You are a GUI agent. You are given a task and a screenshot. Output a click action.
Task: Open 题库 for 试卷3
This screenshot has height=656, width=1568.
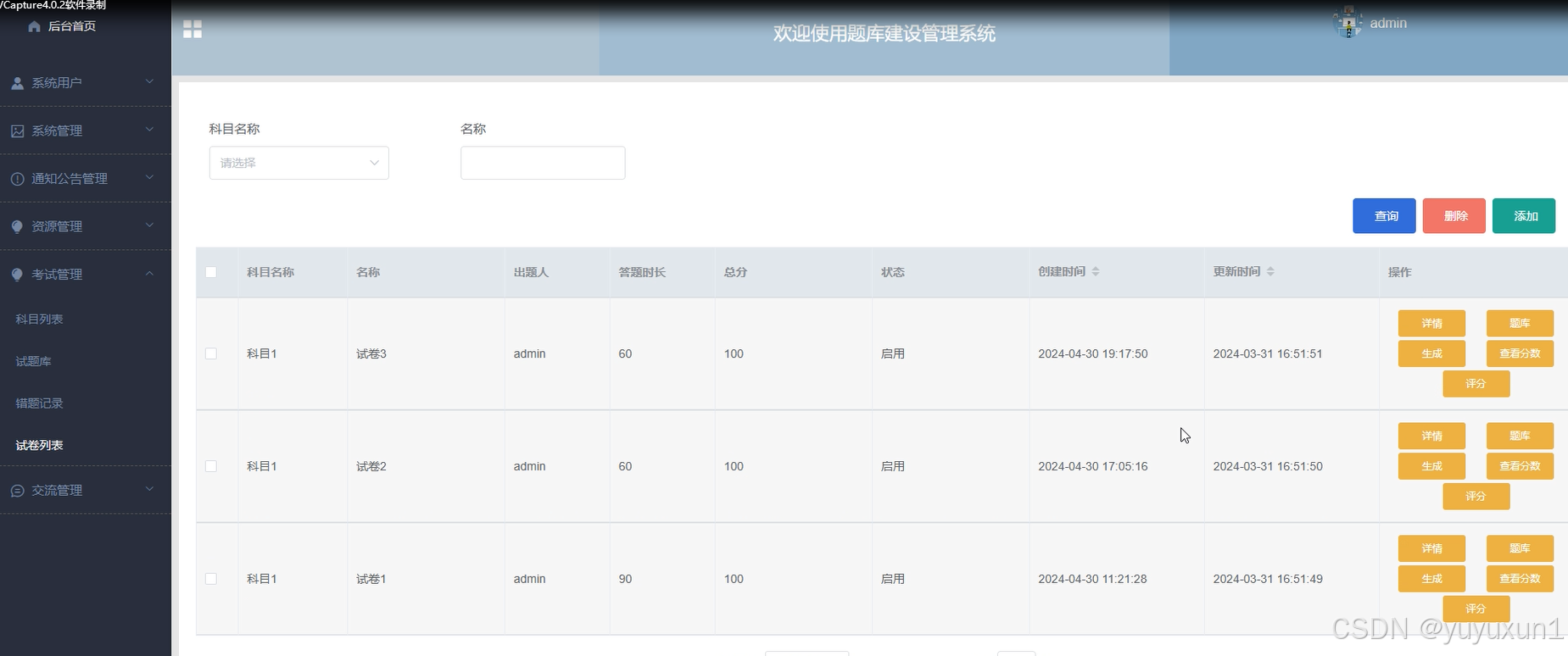tap(1520, 323)
